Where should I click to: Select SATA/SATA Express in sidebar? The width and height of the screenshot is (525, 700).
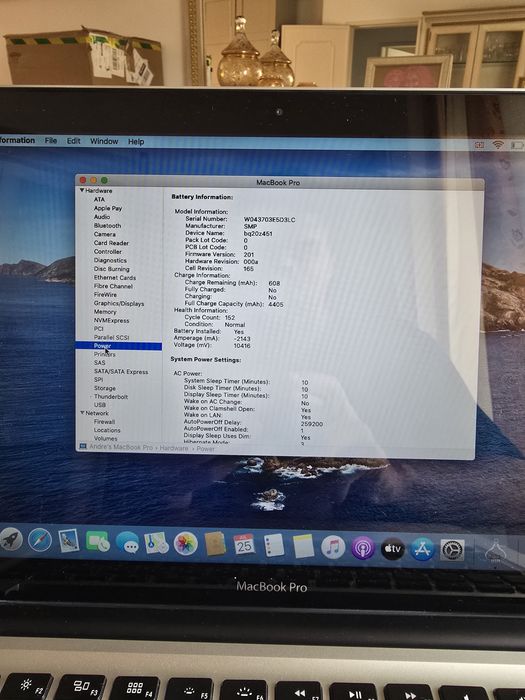pyautogui.click(x=121, y=371)
